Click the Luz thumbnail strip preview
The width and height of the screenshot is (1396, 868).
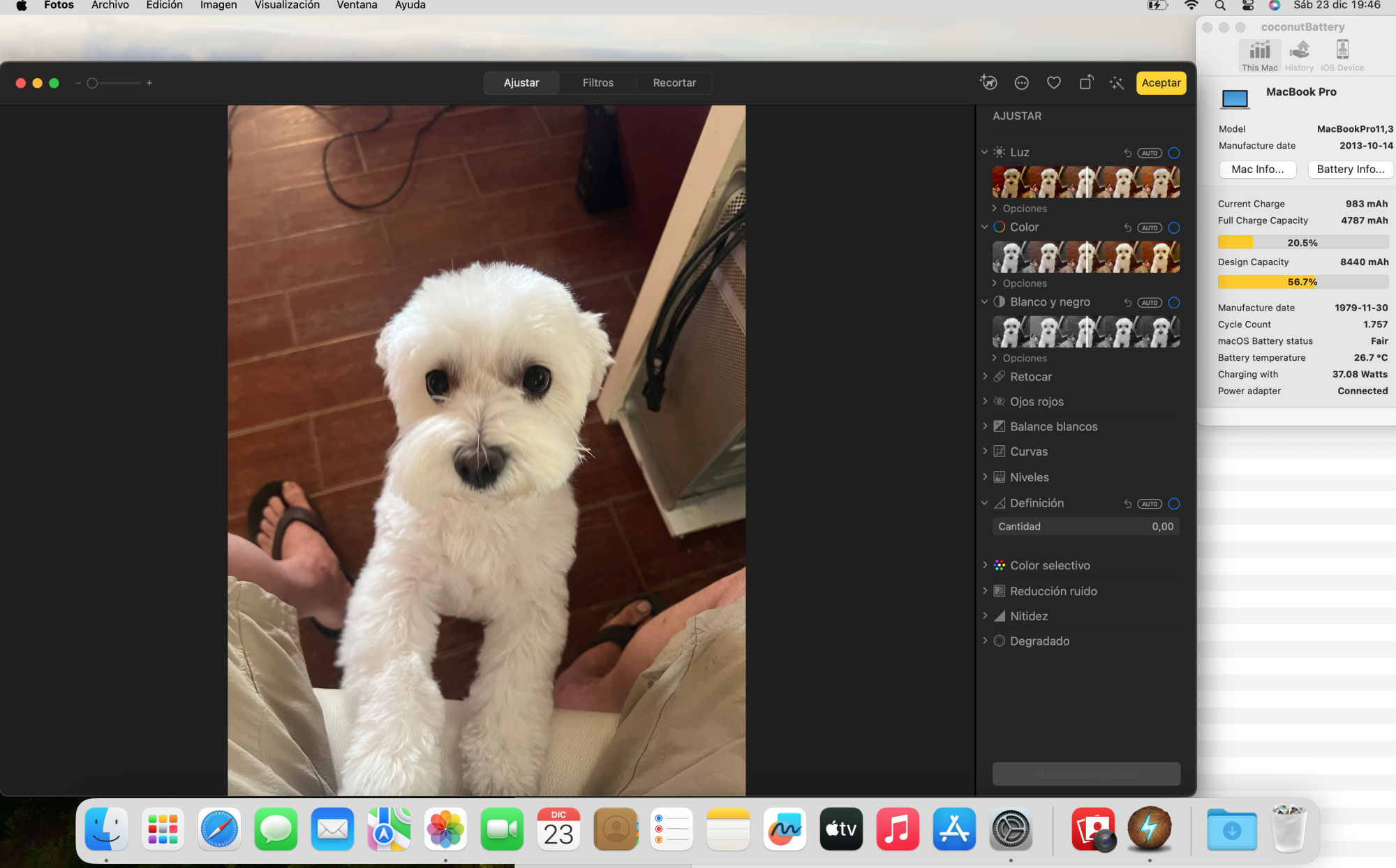(x=1086, y=182)
